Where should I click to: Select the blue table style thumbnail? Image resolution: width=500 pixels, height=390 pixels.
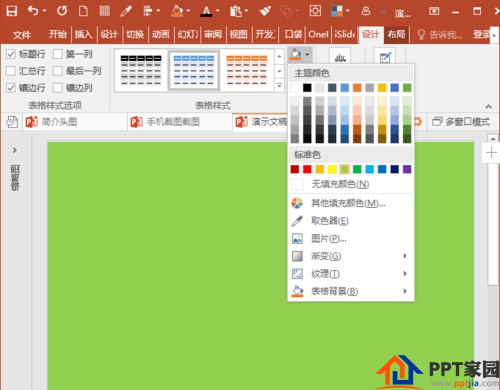tap(194, 70)
